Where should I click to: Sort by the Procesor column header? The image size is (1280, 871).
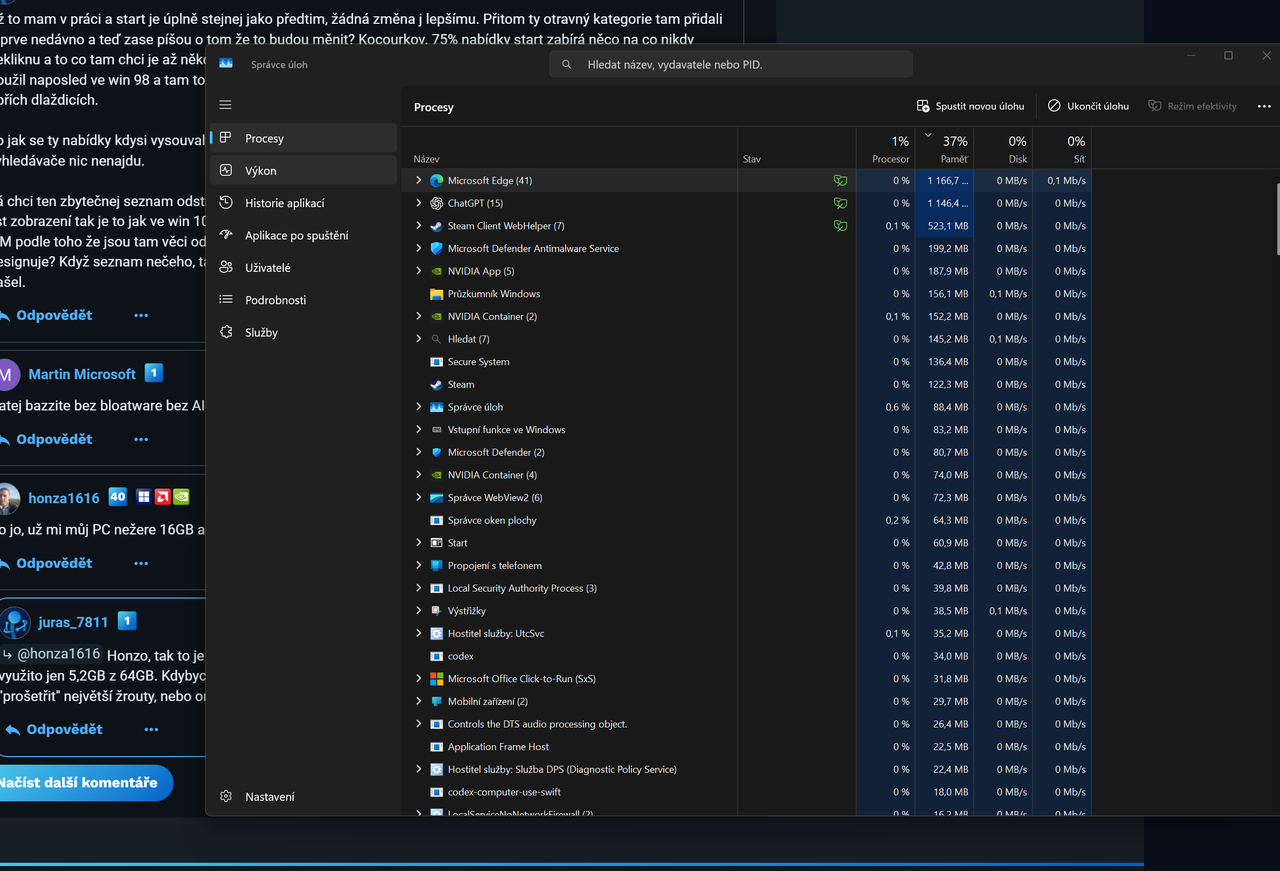tap(885, 147)
